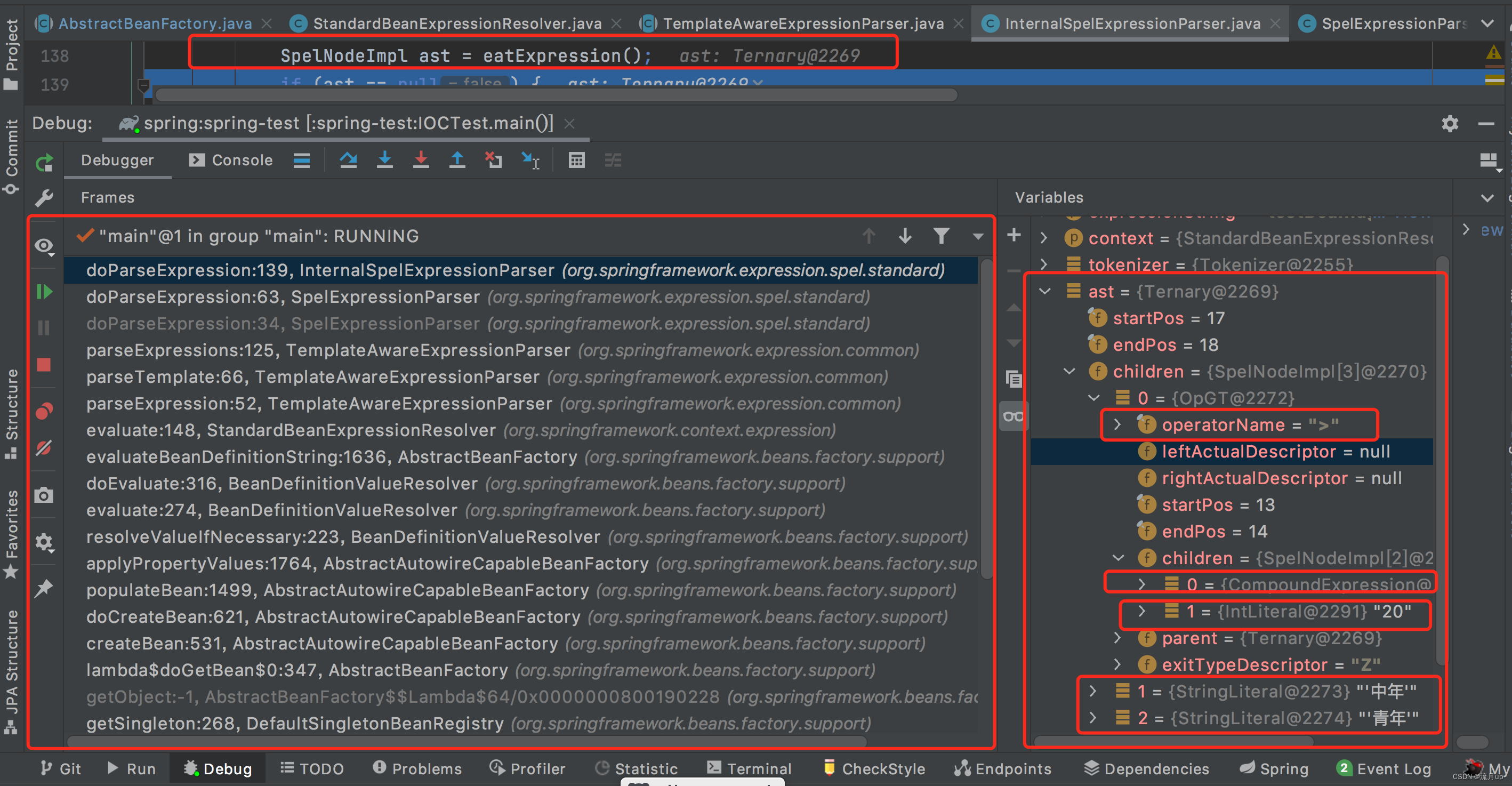Restore layout using the panel layout icon
1512x786 pixels.
click(1490, 161)
